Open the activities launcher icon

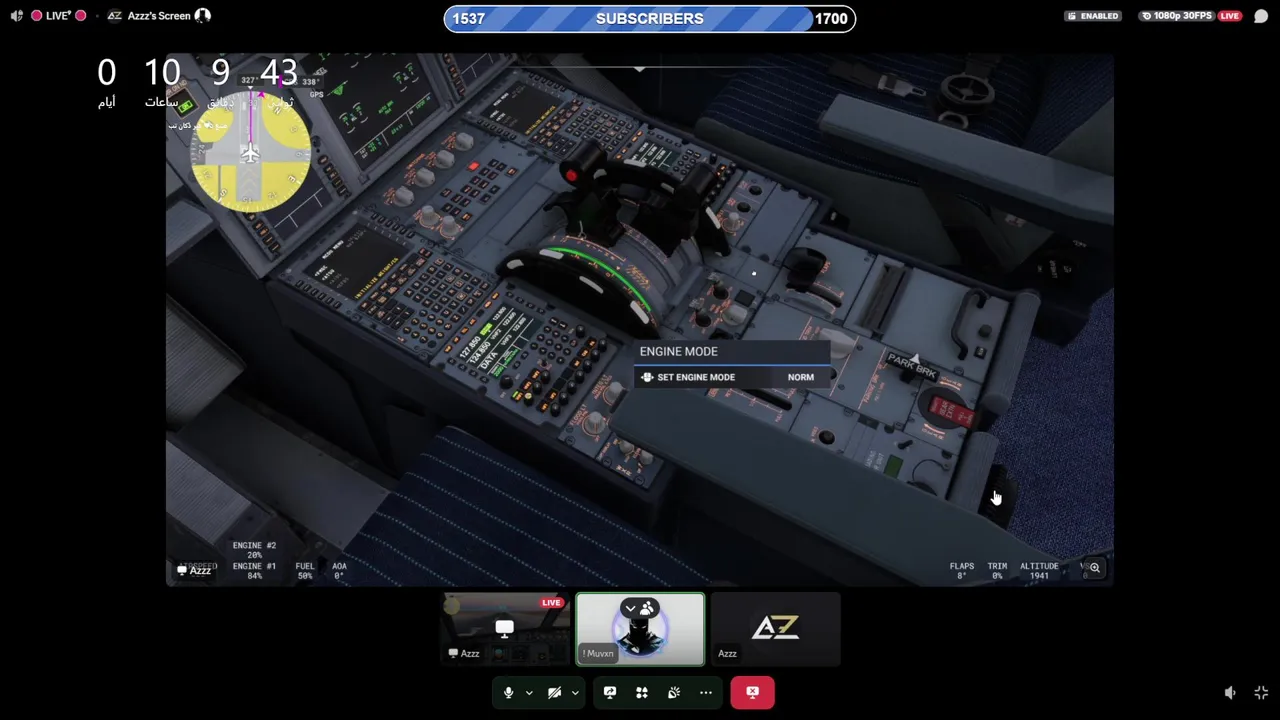642,692
